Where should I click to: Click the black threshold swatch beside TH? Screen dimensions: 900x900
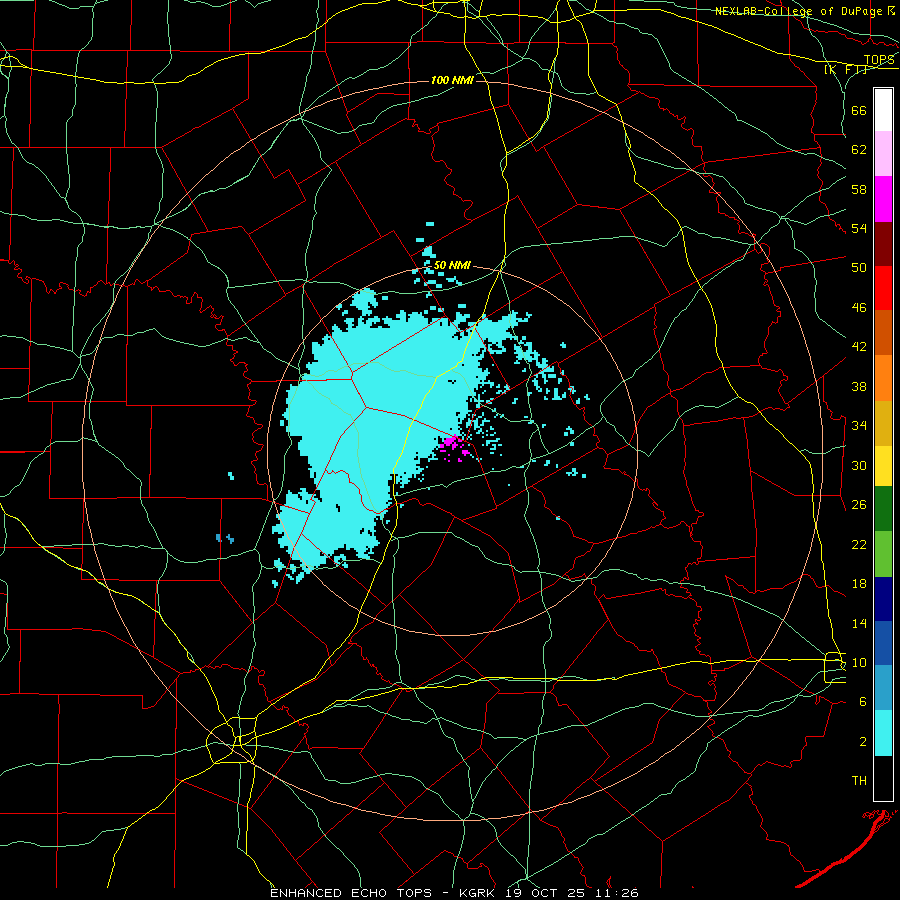coord(883,778)
